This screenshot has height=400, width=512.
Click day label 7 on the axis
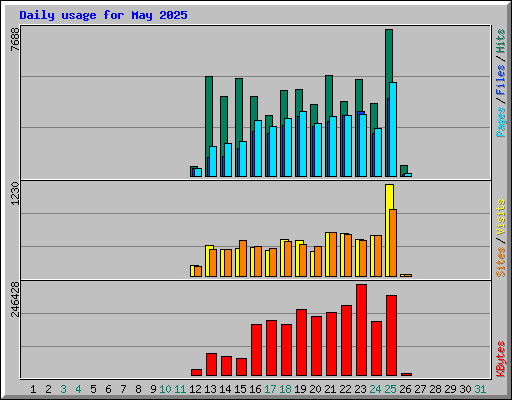click(x=123, y=389)
